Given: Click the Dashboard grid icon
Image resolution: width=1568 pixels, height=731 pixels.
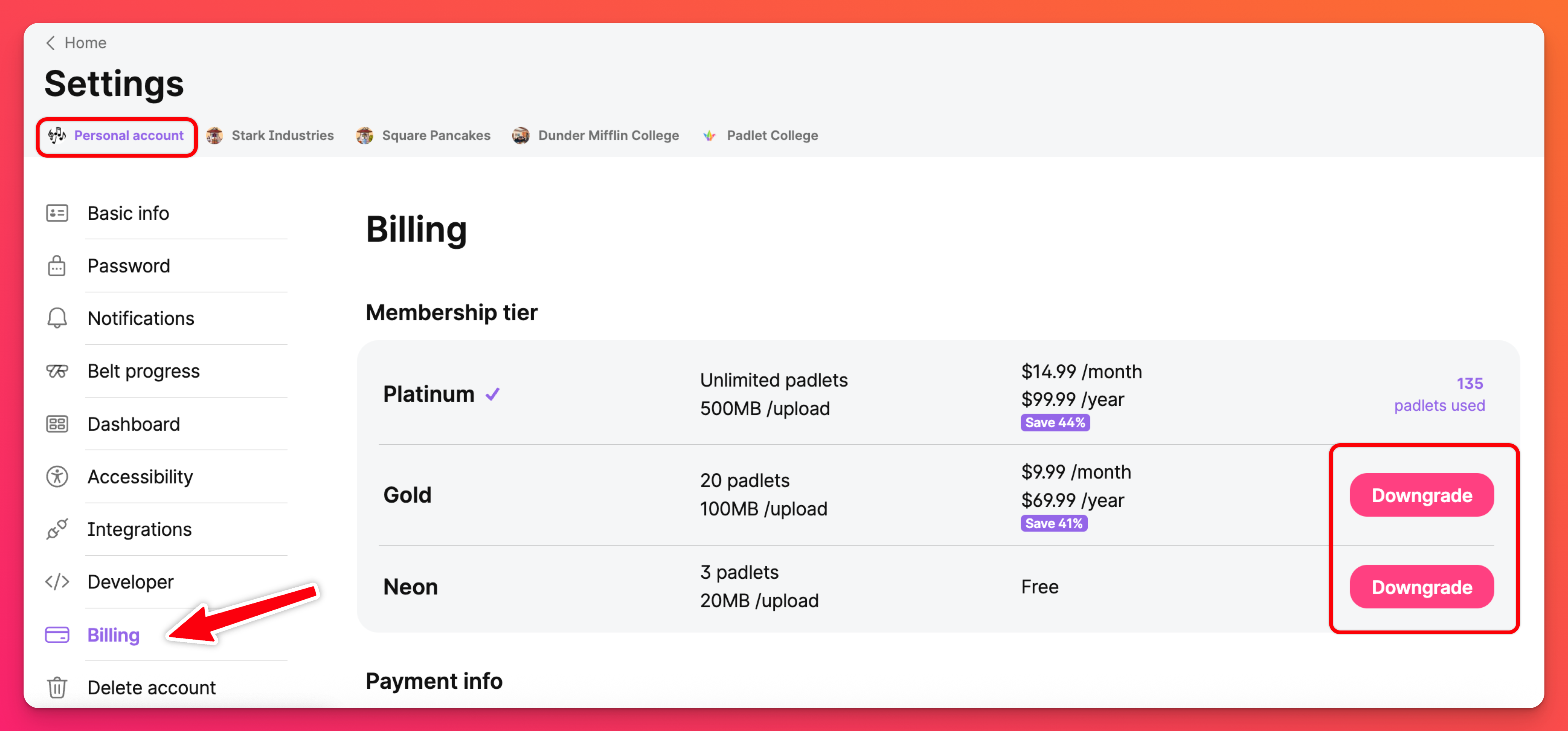Looking at the screenshot, I should tap(57, 424).
